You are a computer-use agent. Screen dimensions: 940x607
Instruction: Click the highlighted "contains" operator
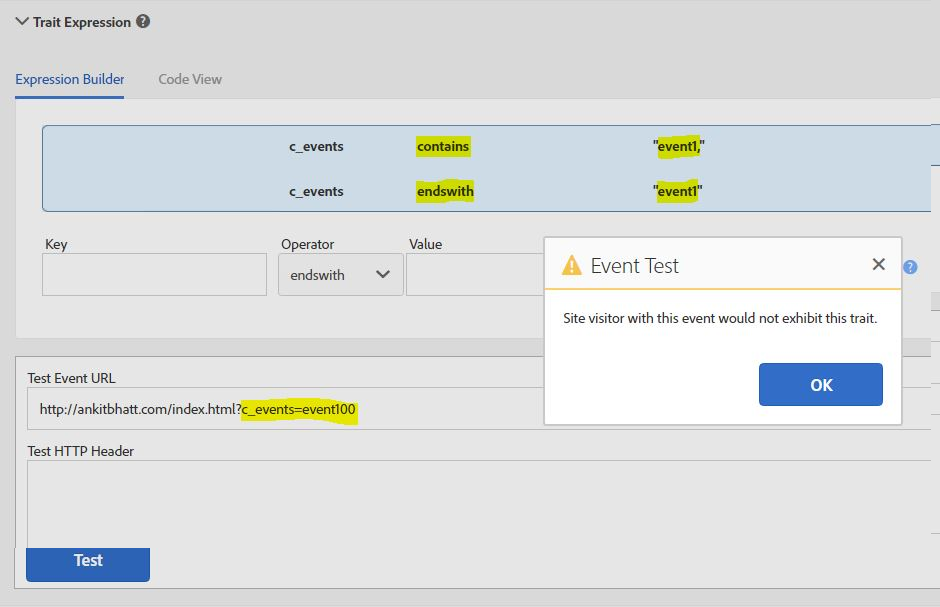pos(443,146)
